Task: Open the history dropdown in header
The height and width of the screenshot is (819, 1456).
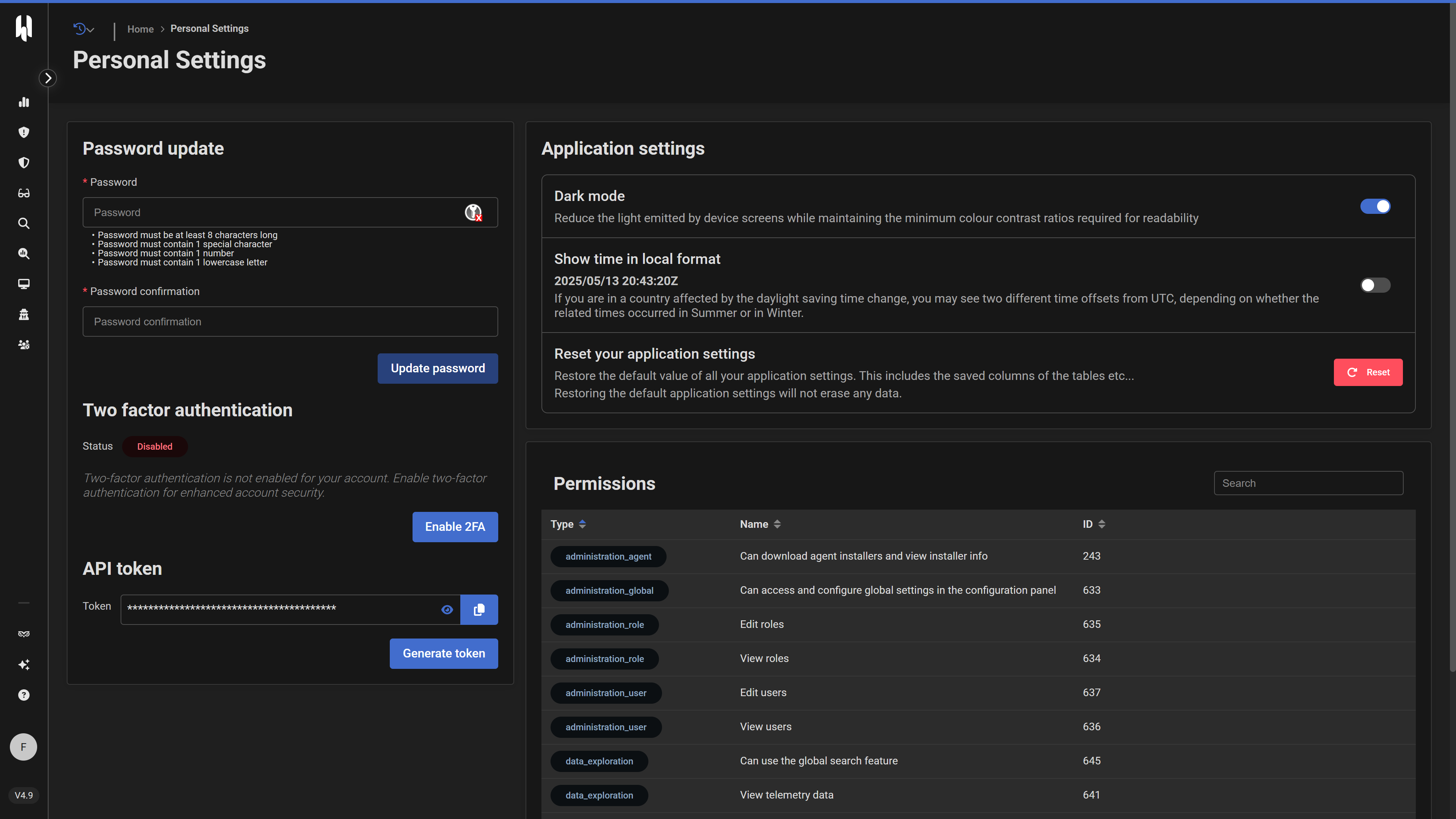Action: click(x=84, y=29)
